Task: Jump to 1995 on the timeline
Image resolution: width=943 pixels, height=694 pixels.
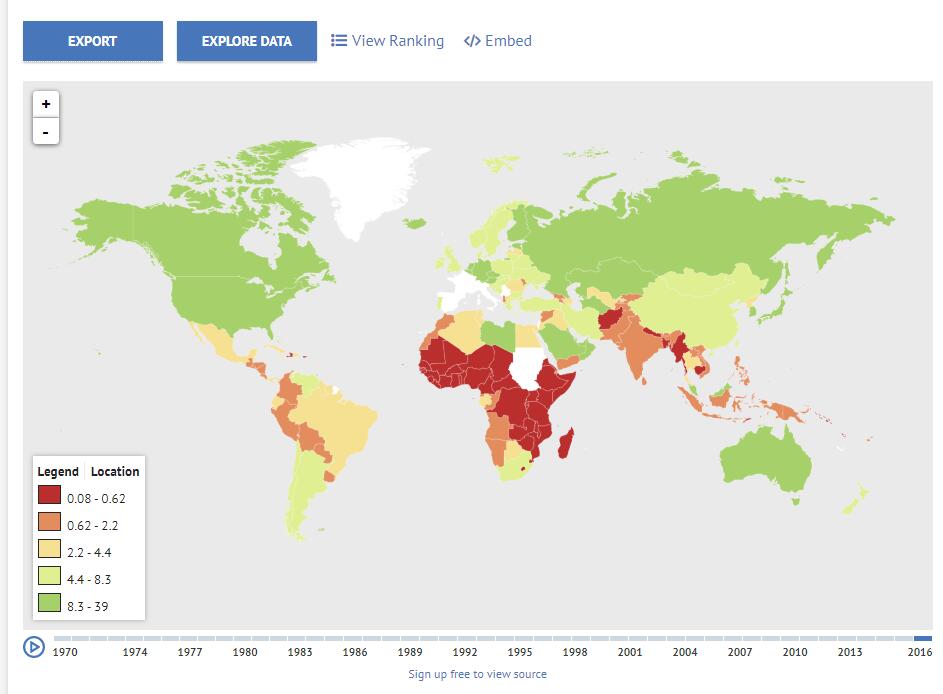Action: (x=520, y=652)
